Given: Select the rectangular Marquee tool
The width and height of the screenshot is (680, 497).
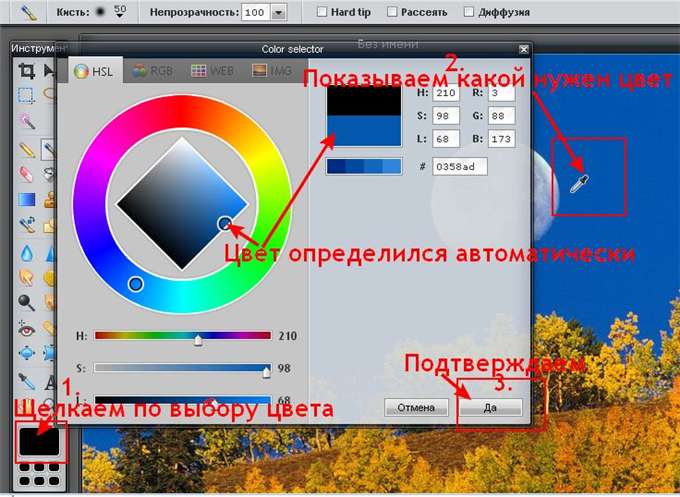Looking at the screenshot, I should (x=27, y=95).
